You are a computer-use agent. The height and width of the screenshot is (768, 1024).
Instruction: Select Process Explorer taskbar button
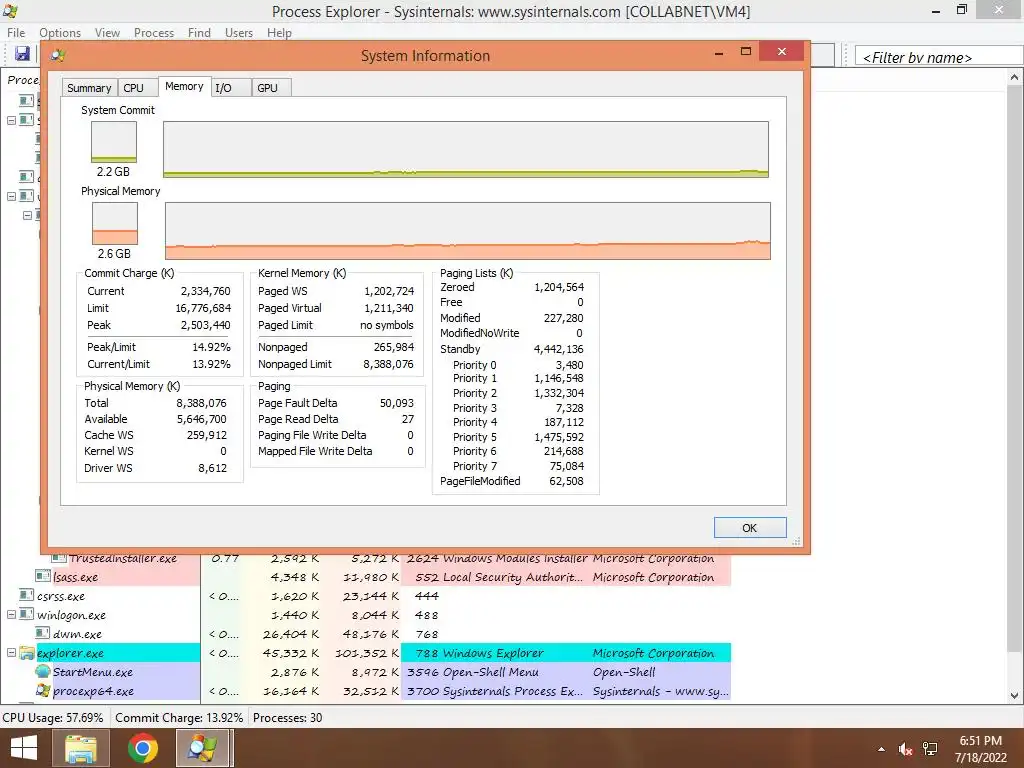click(x=202, y=748)
